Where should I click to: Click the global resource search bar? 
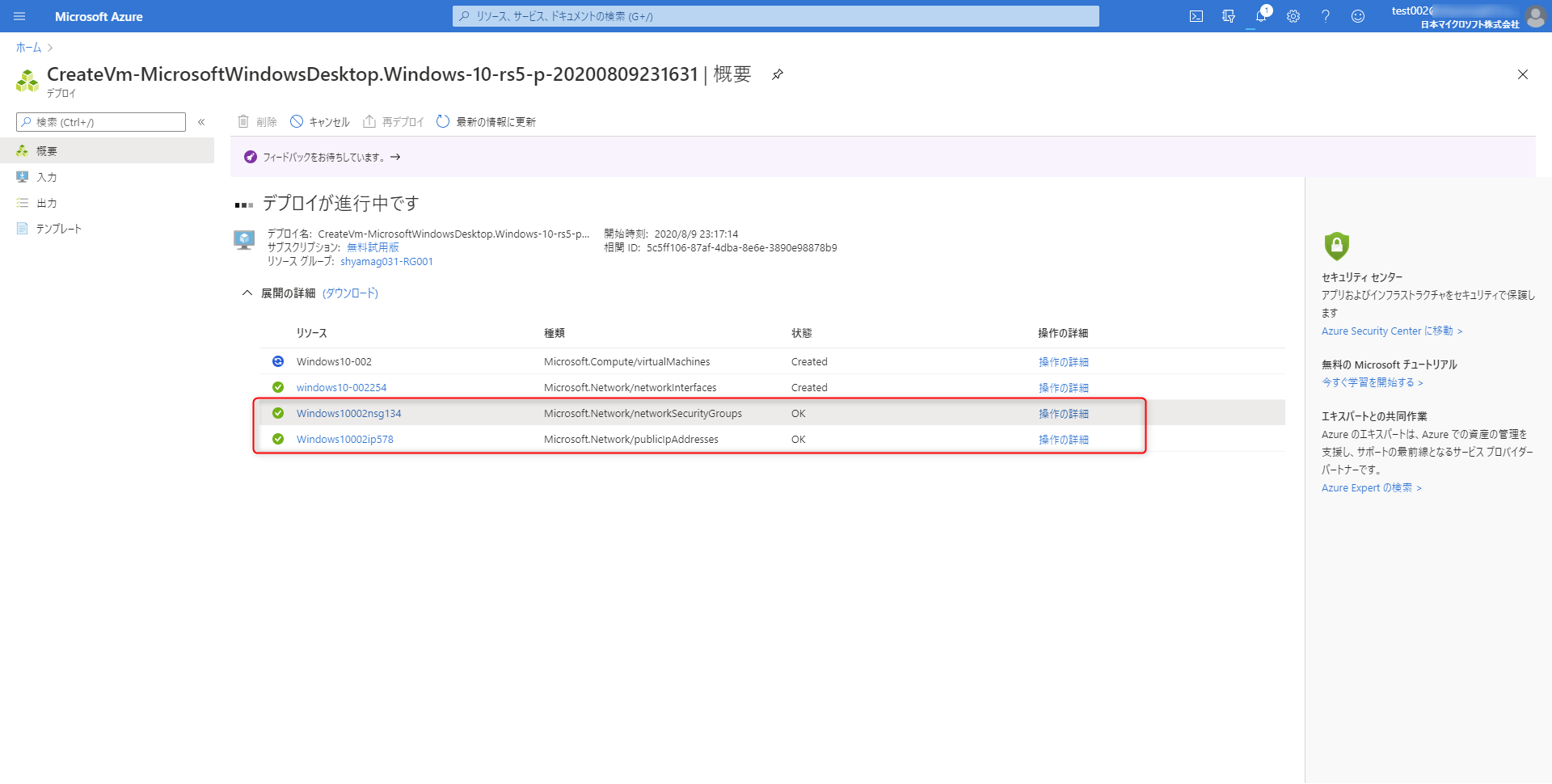[x=776, y=16]
